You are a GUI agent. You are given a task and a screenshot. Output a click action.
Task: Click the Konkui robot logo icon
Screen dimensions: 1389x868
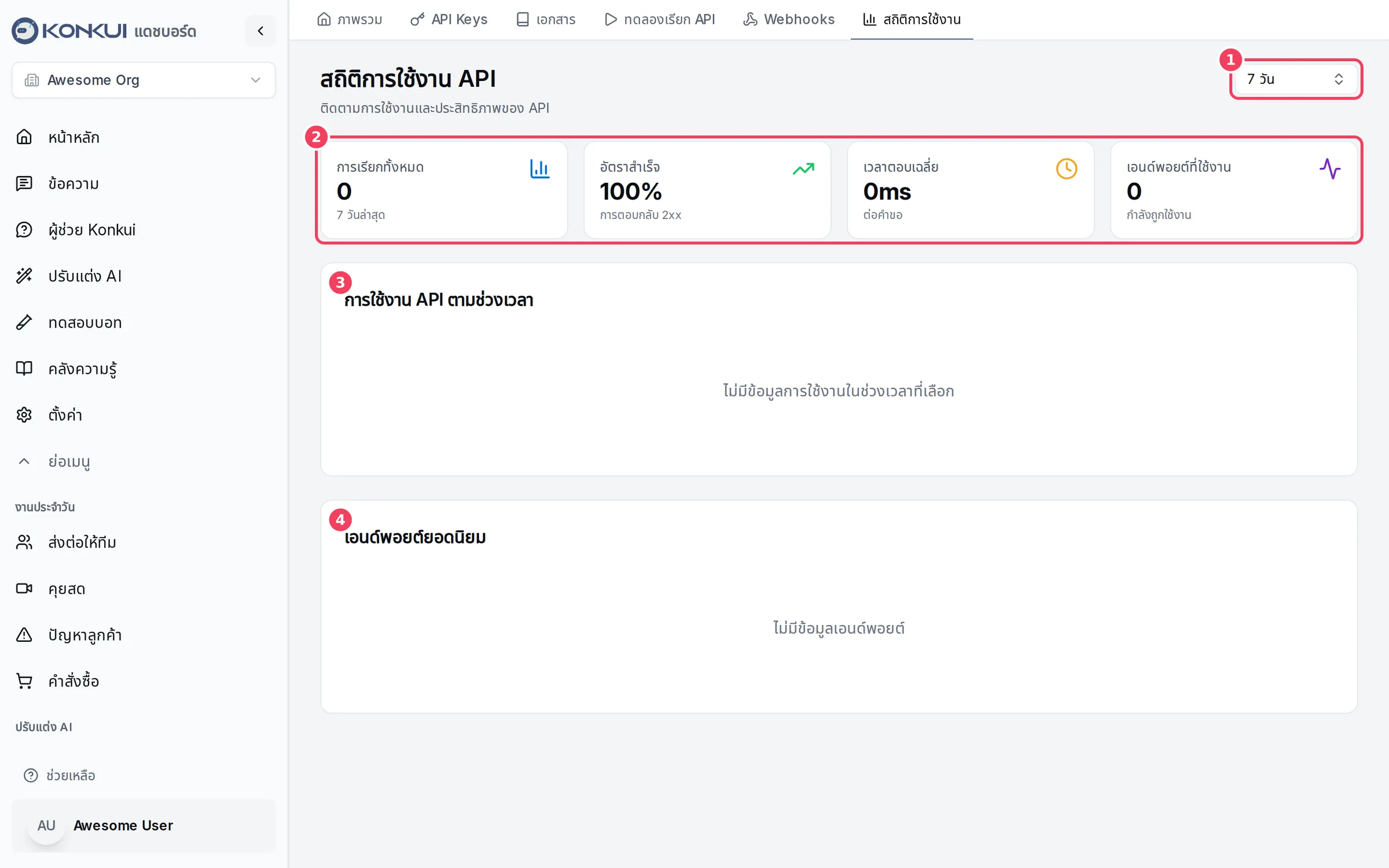(25, 31)
